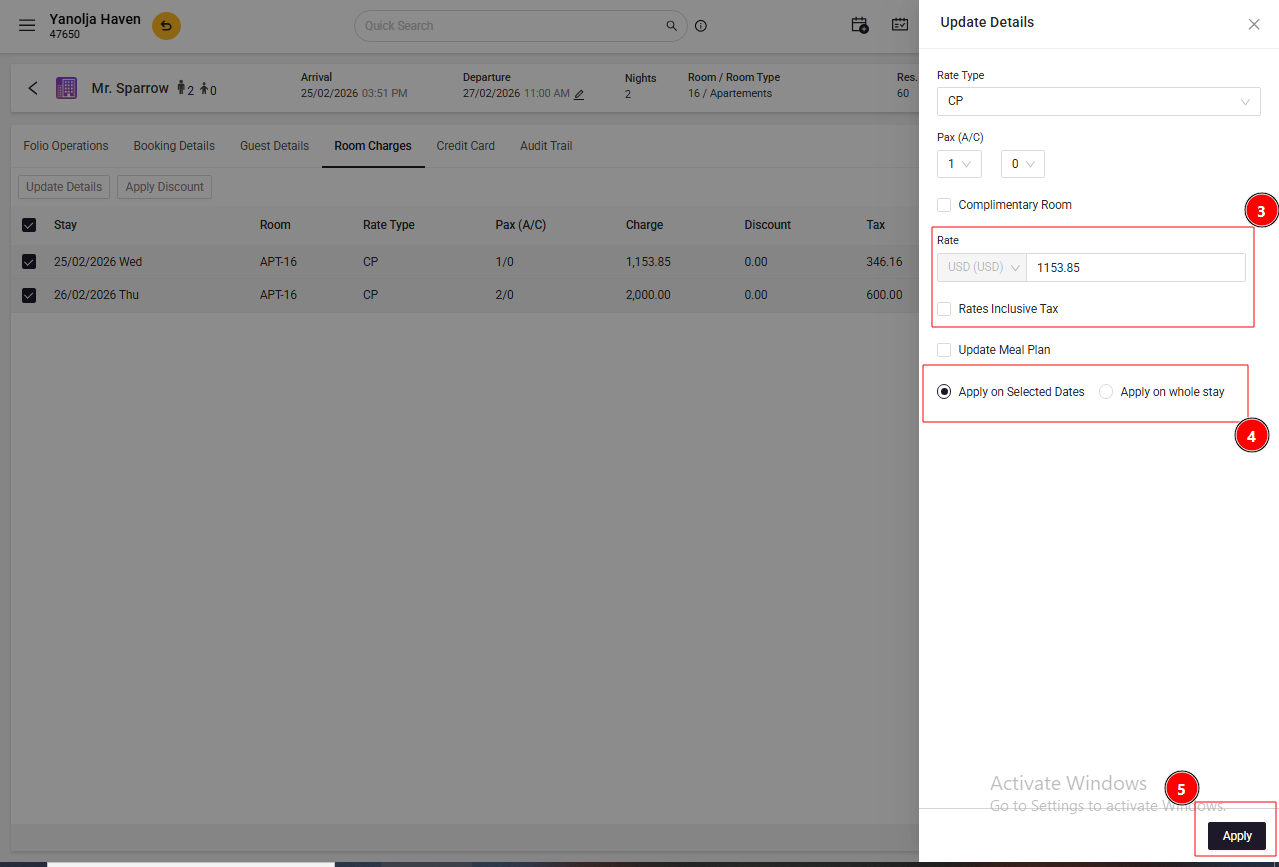1279x867 pixels.
Task: Click the charge value 1,153.85
Action: click(648, 262)
